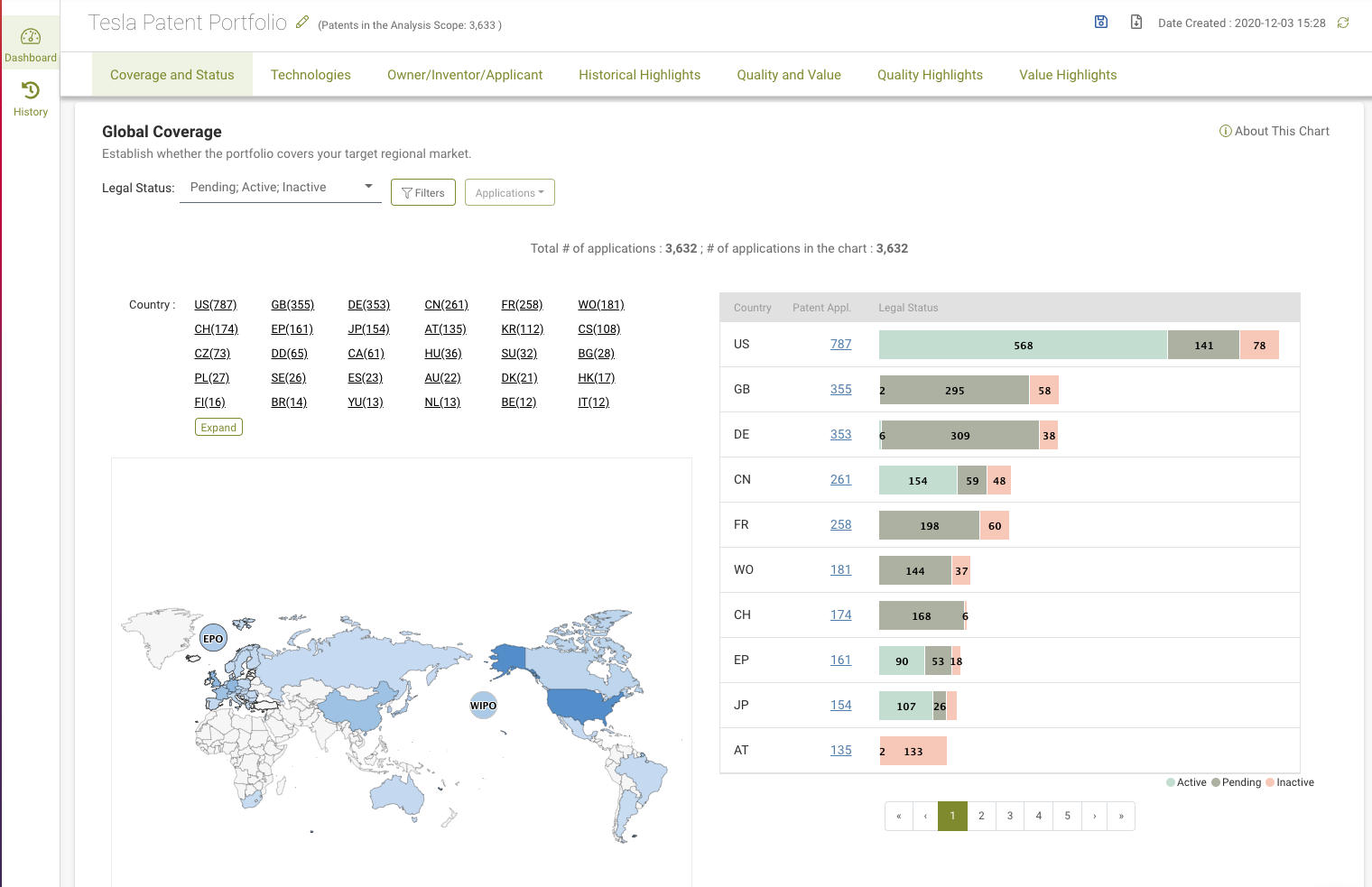1372x887 pixels.
Task: Go to pagination page 5
Action: (x=1067, y=816)
